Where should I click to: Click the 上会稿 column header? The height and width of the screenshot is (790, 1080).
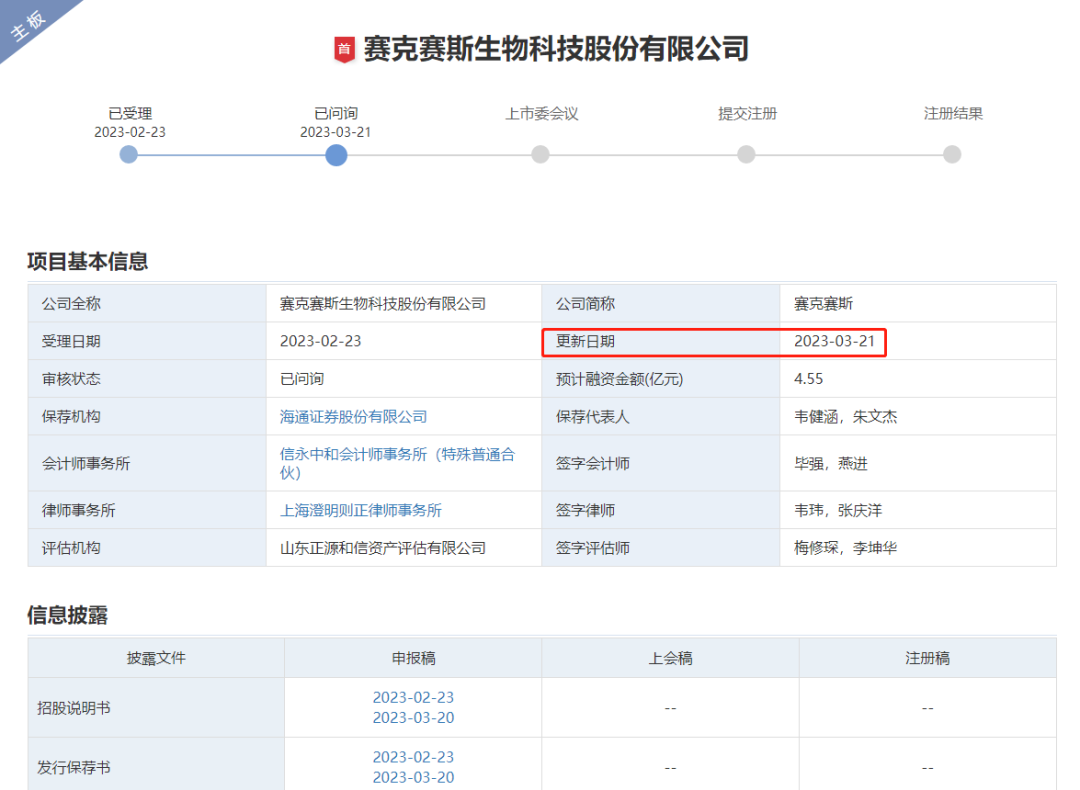click(x=671, y=658)
